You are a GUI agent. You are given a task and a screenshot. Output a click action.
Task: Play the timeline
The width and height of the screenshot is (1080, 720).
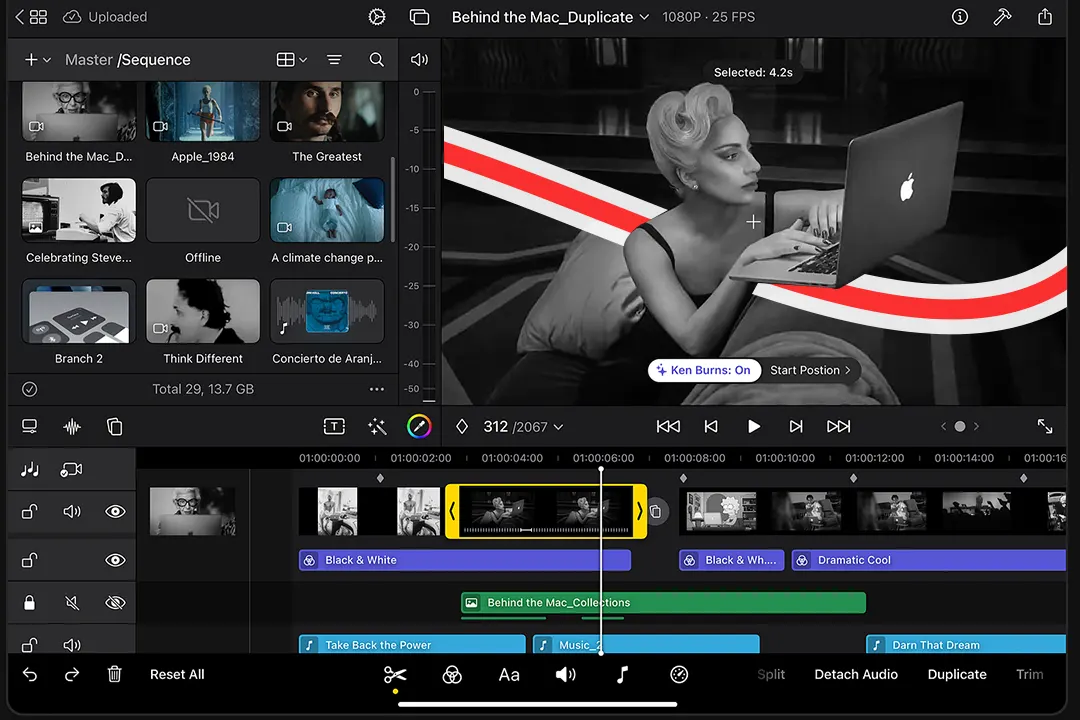tap(754, 426)
